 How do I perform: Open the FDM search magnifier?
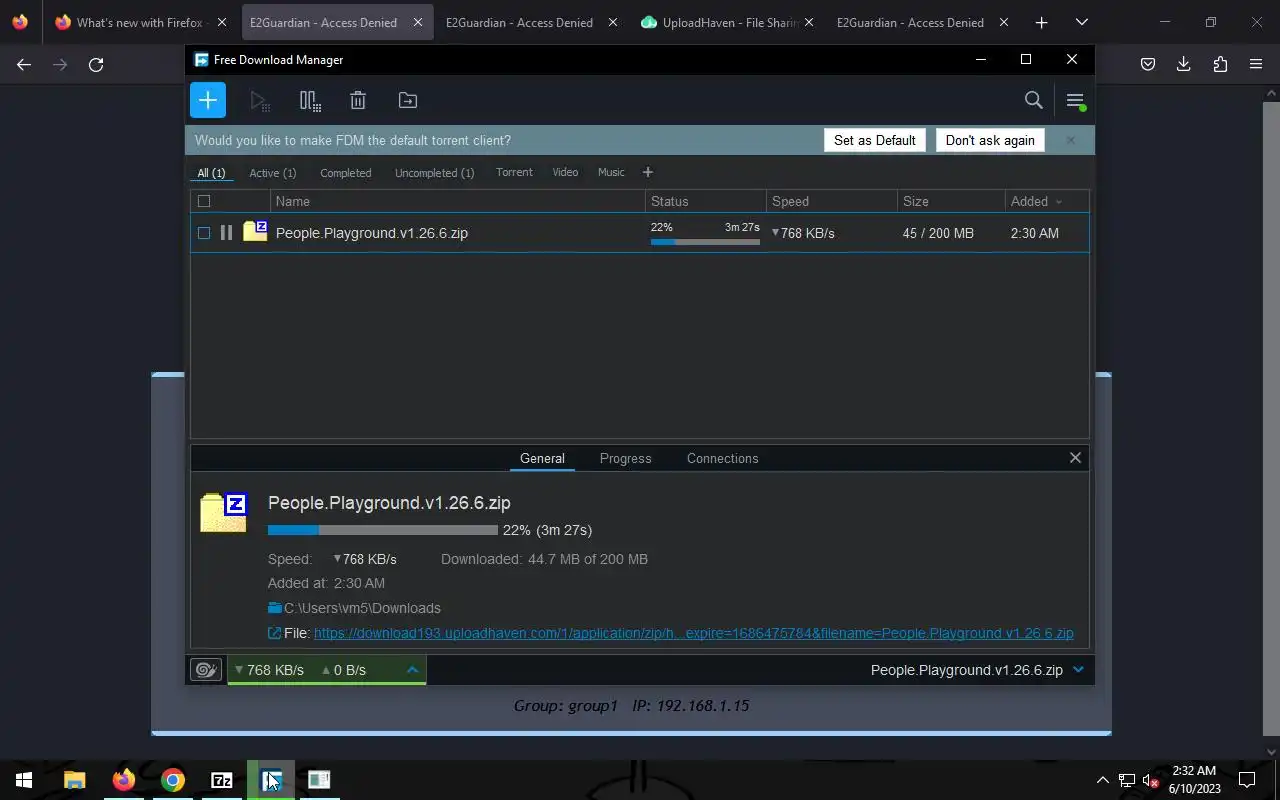point(1034,100)
